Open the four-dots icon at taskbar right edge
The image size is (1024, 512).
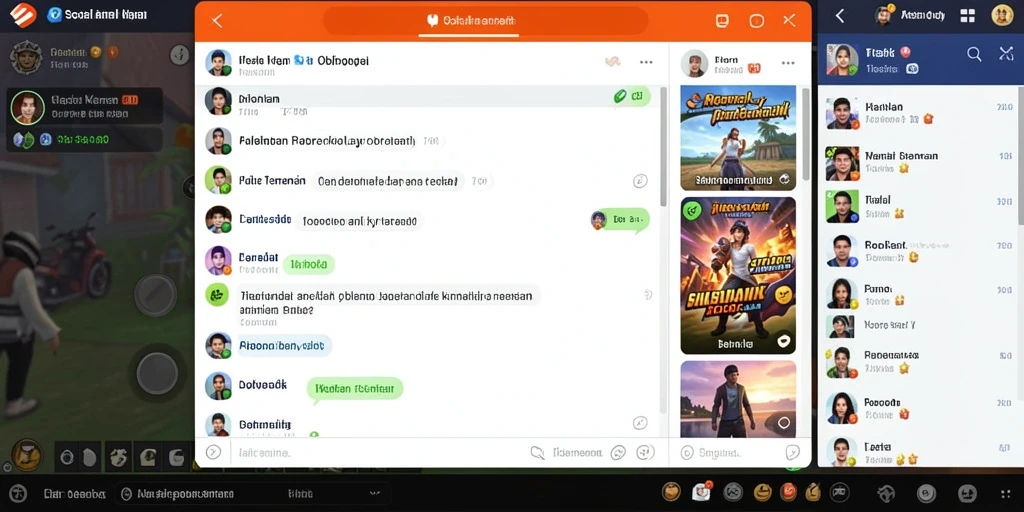[x=1006, y=494]
